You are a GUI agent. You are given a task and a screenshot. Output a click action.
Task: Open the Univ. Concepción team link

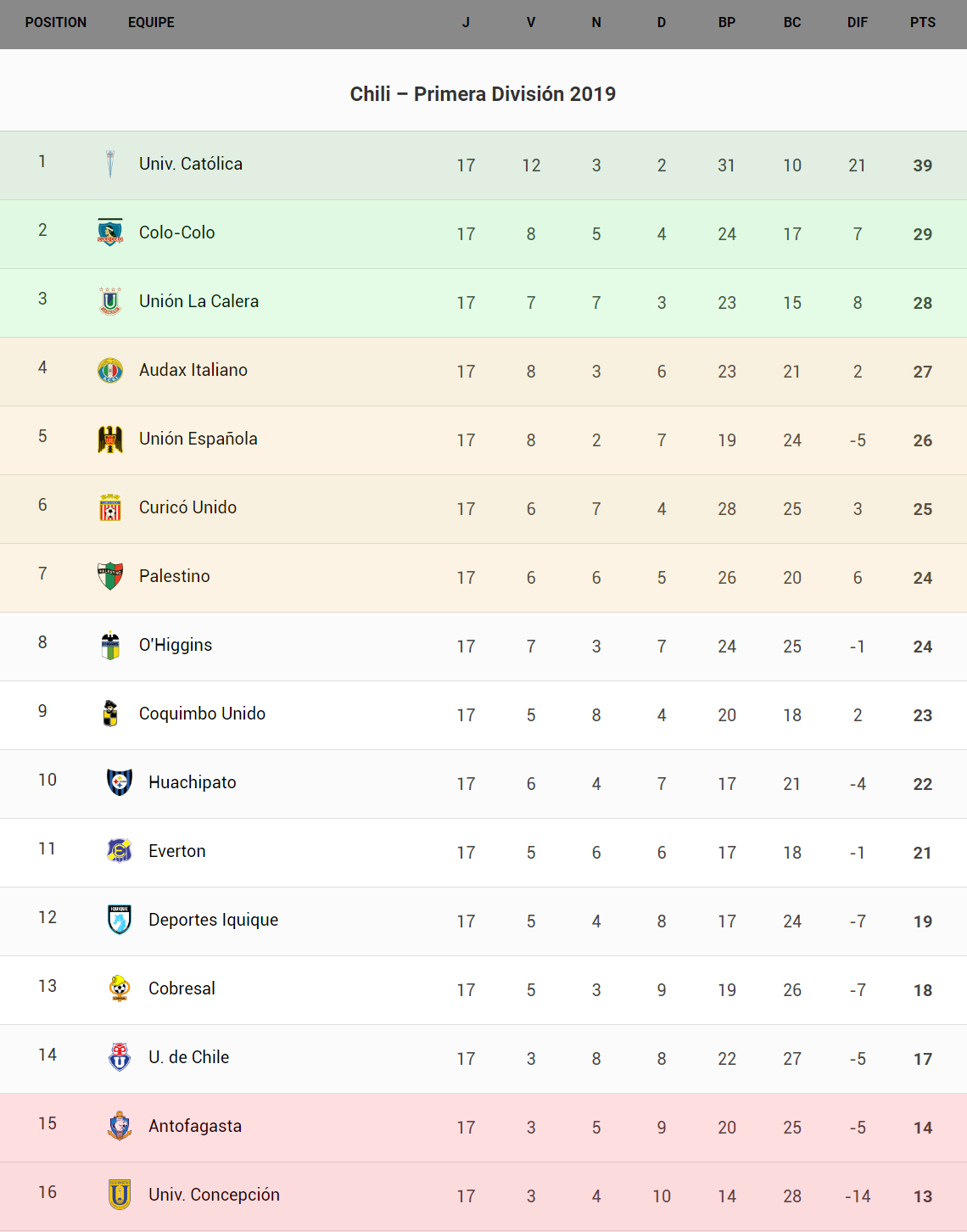(x=214, y=1195)
